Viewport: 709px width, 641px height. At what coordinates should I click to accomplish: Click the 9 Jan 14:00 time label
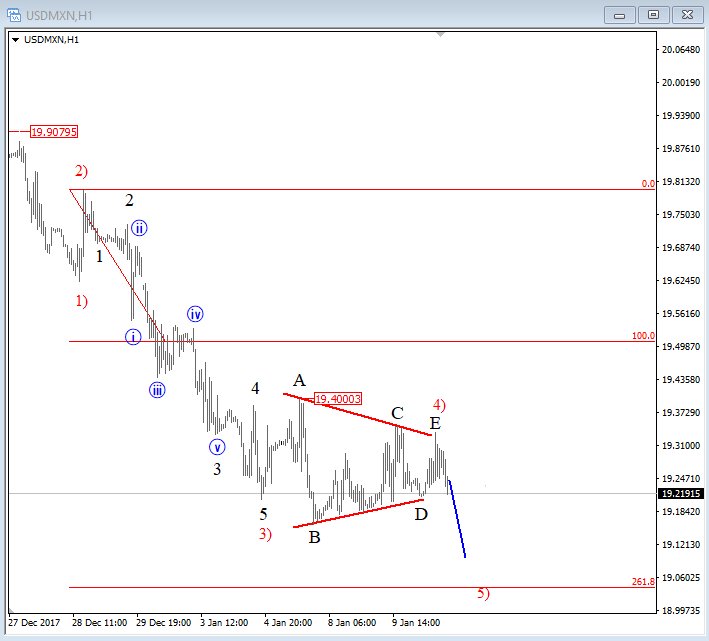click(416, 623)
